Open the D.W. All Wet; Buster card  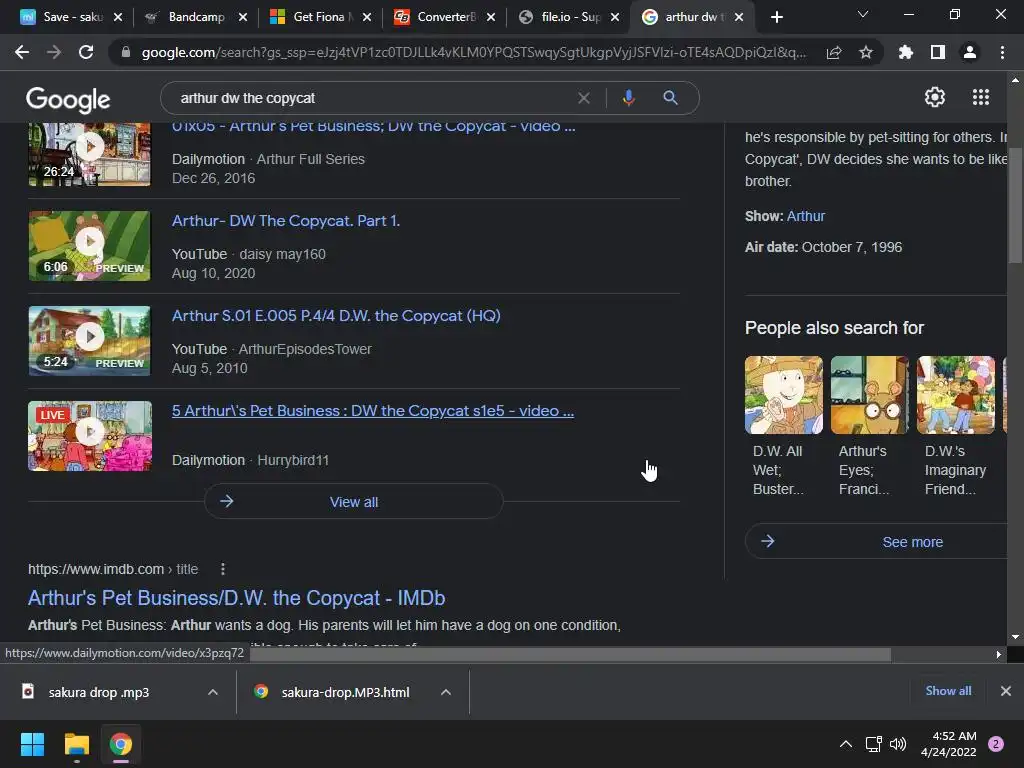coord(784,426)
